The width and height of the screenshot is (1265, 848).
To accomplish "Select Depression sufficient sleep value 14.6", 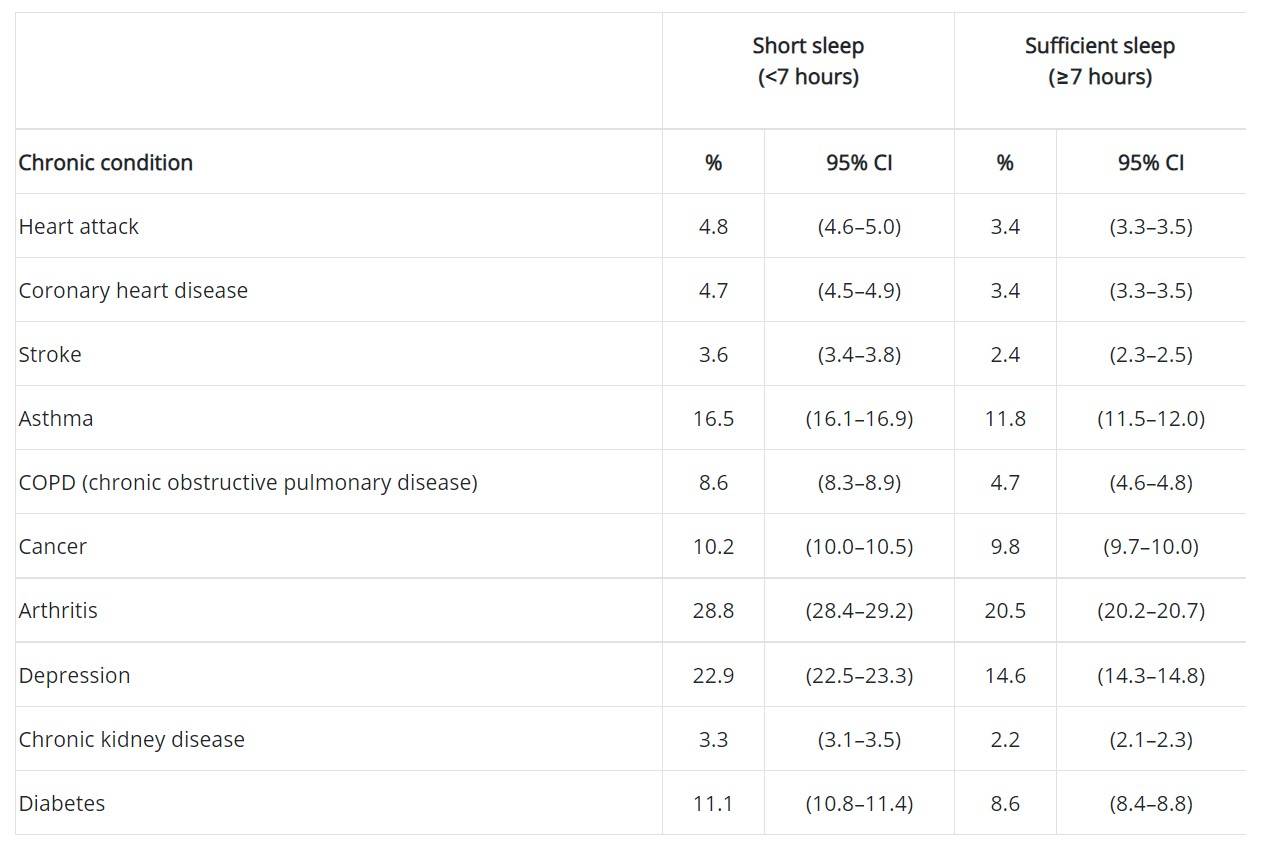I will (x=1005, y=676).
